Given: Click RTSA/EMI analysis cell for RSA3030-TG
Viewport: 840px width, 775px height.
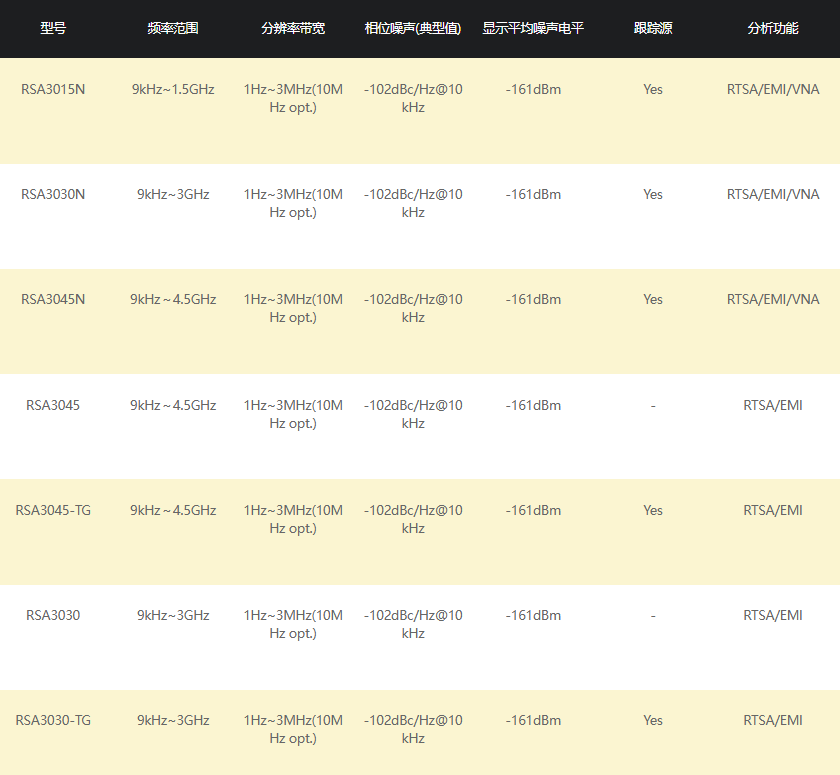Looking at the screenshot, I should click(773, 720).
